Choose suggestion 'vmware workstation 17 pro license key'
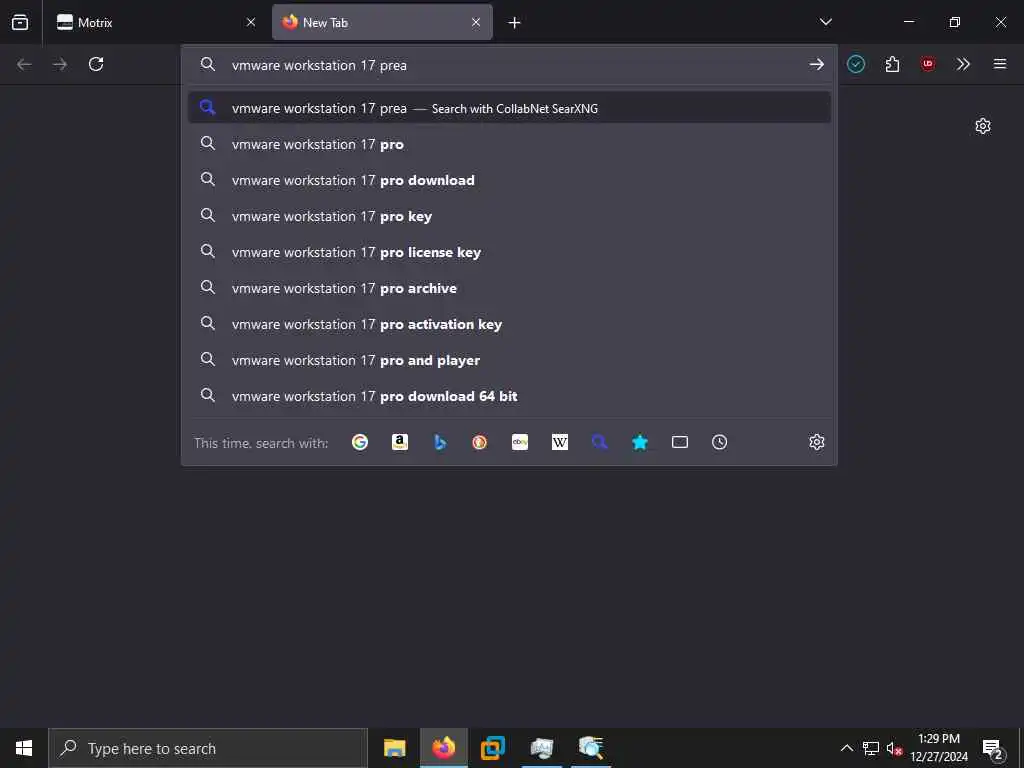This screenshot has width=1024, height=768. point(509,252)
